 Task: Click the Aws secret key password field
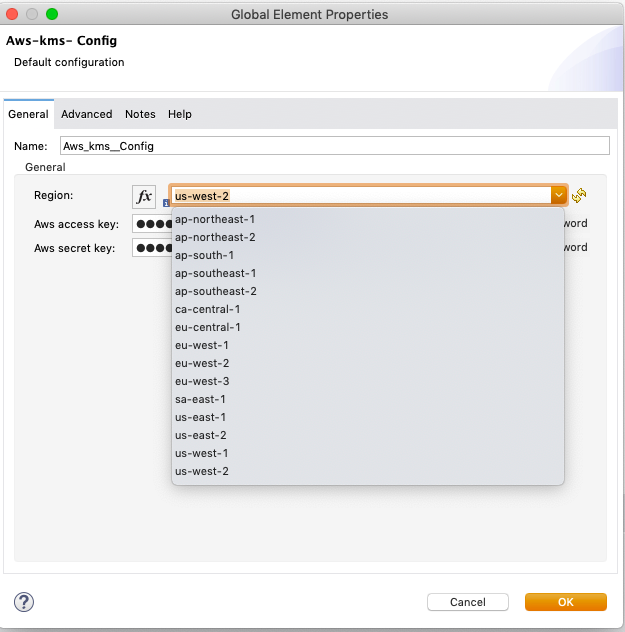152,247
